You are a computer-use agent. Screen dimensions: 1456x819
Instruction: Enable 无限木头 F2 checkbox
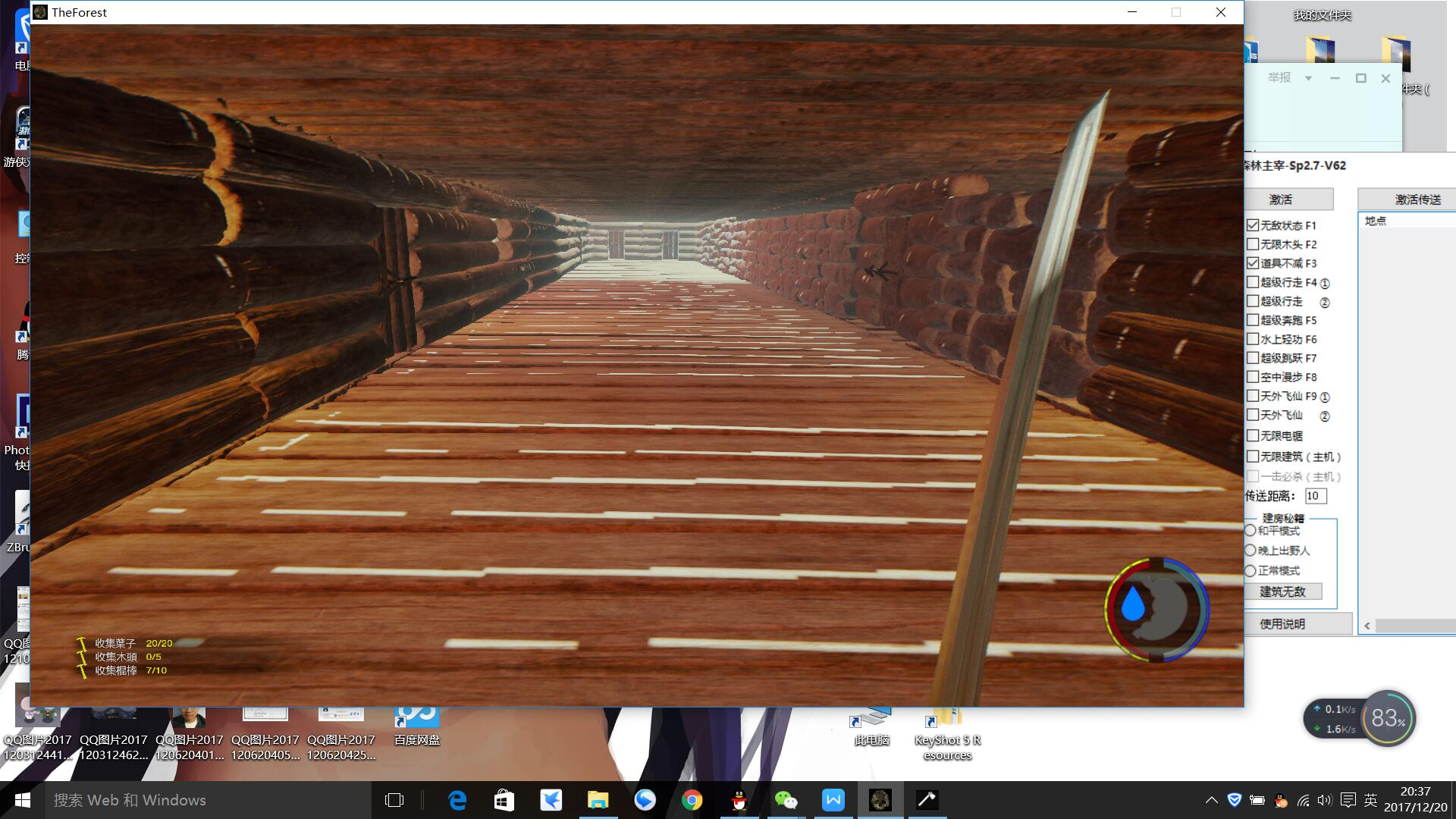1253,244
